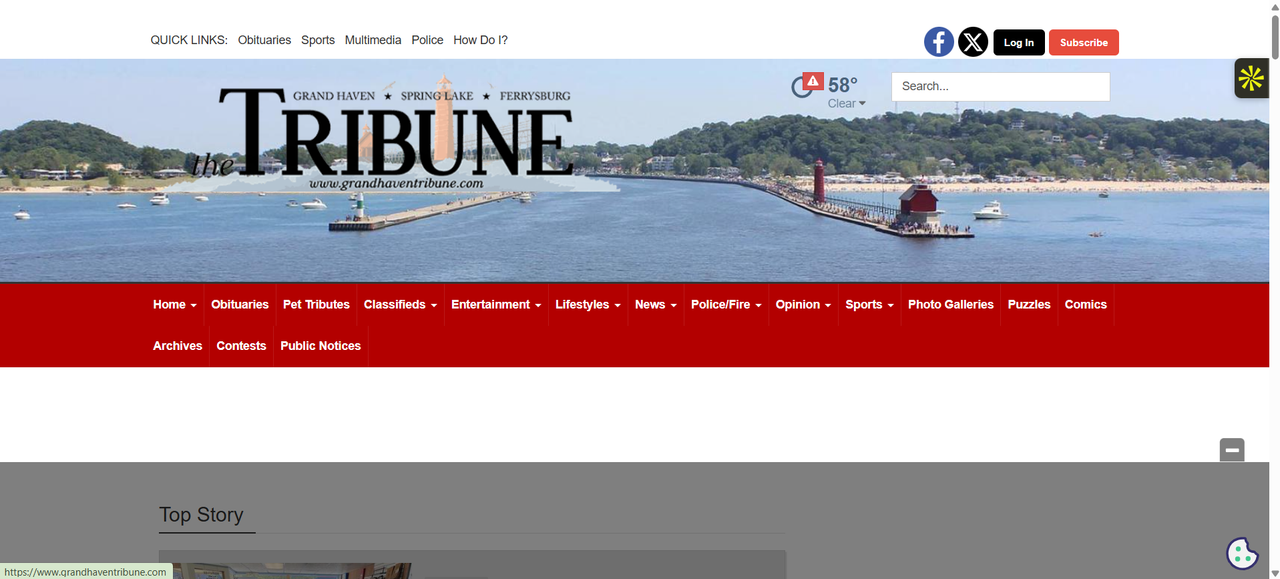Open Obituaries in the red navigation bar
This screenshot has width=1280, height=579.
240,305
